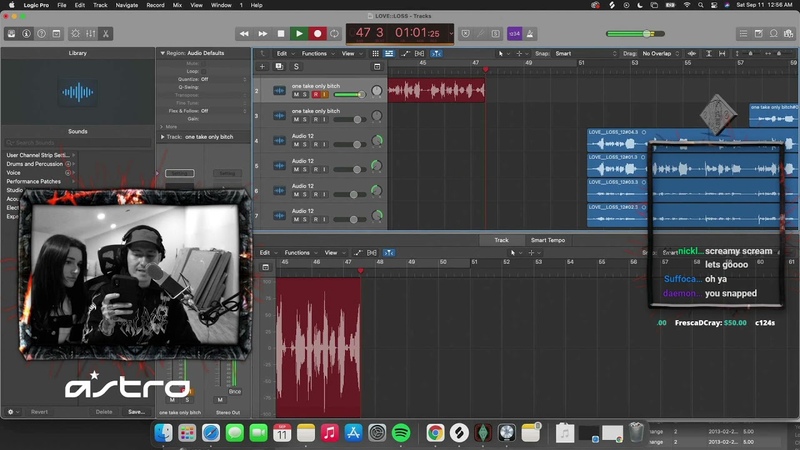800x450 pixels.
Task: Enable the Replace mode button
Action: click(x=465, y=34)
